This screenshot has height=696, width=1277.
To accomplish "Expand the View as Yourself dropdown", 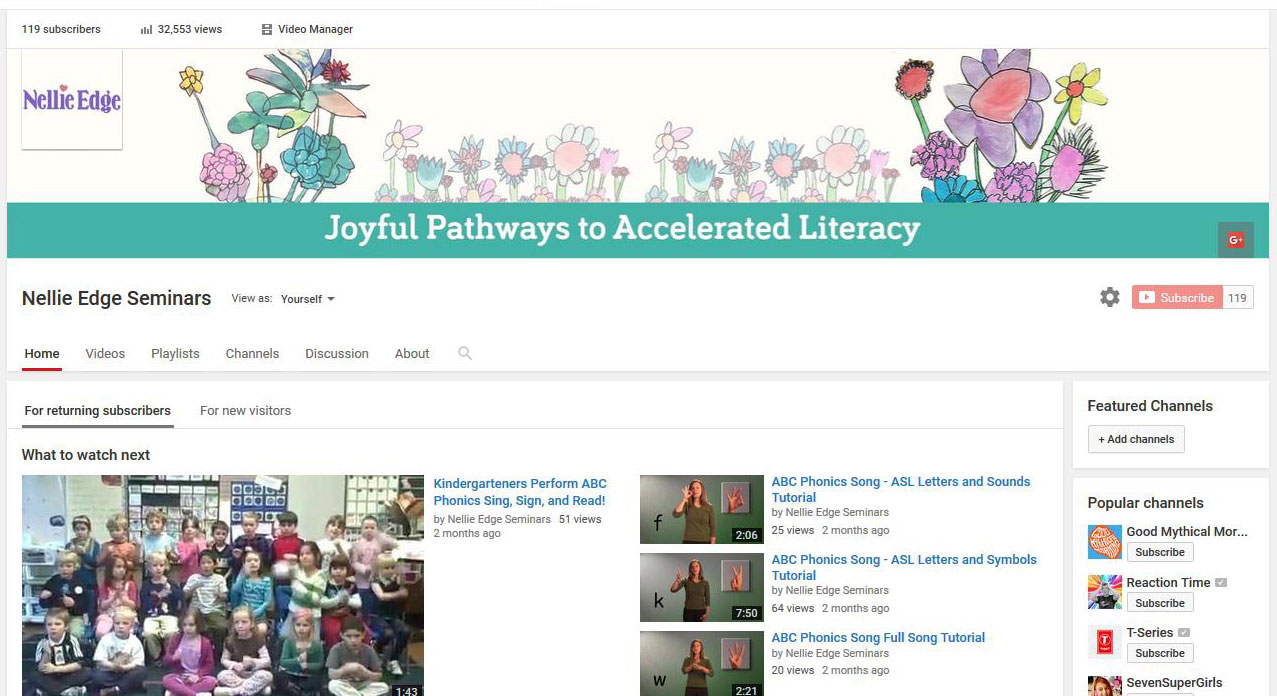I will click(x=308, y=299).
